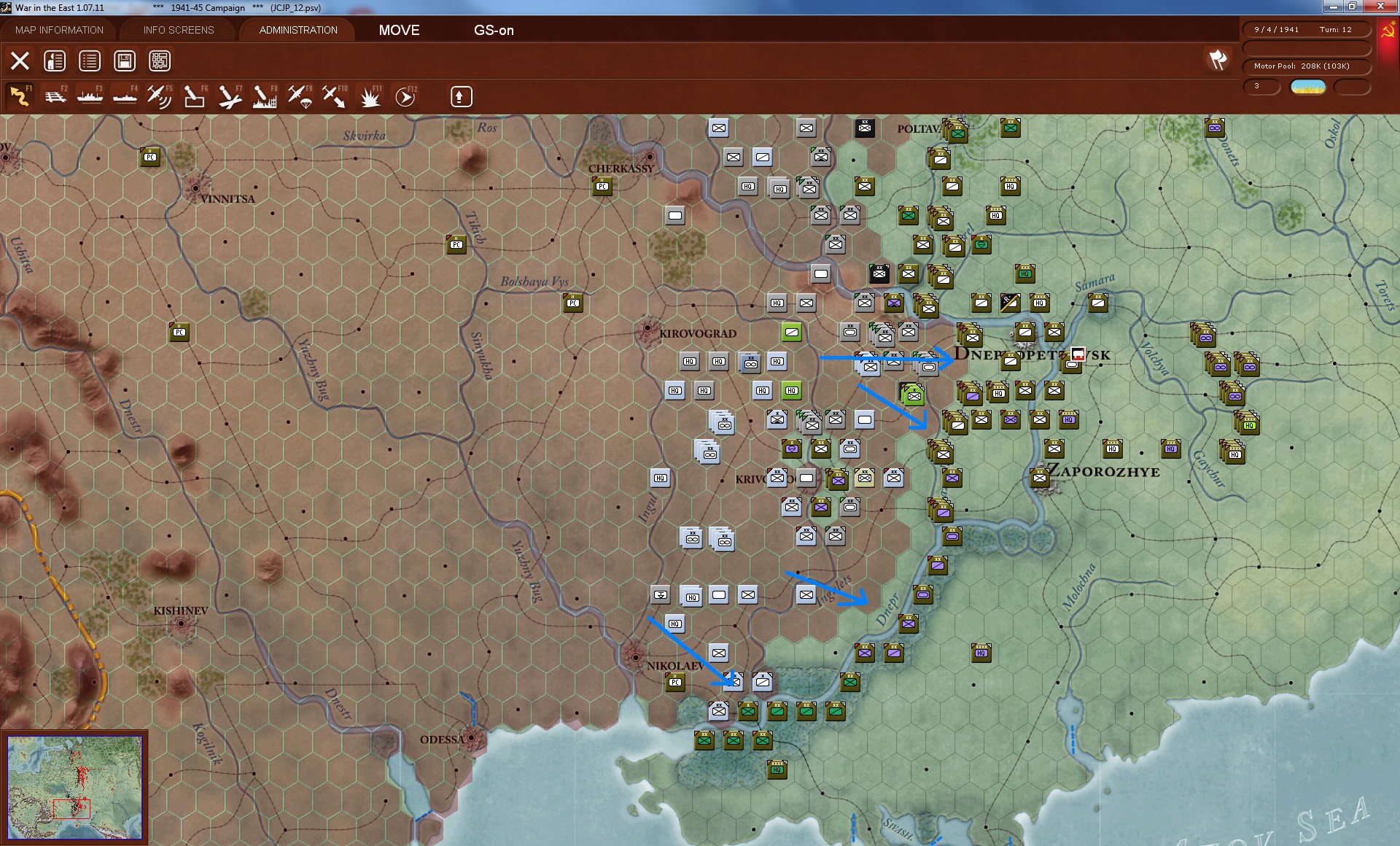The width and height of the screenshot is (1400, 846).
Task: Select the F2 rail movement icon
Action: coord(55,96)
